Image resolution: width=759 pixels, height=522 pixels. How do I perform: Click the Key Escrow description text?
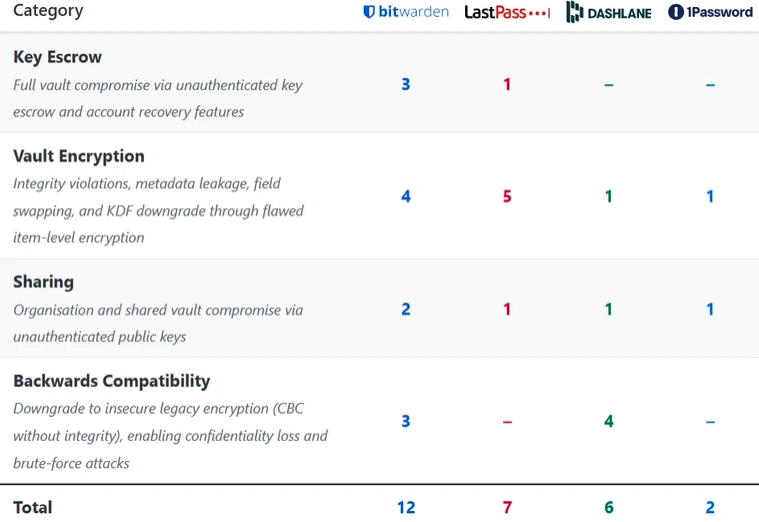158,98
